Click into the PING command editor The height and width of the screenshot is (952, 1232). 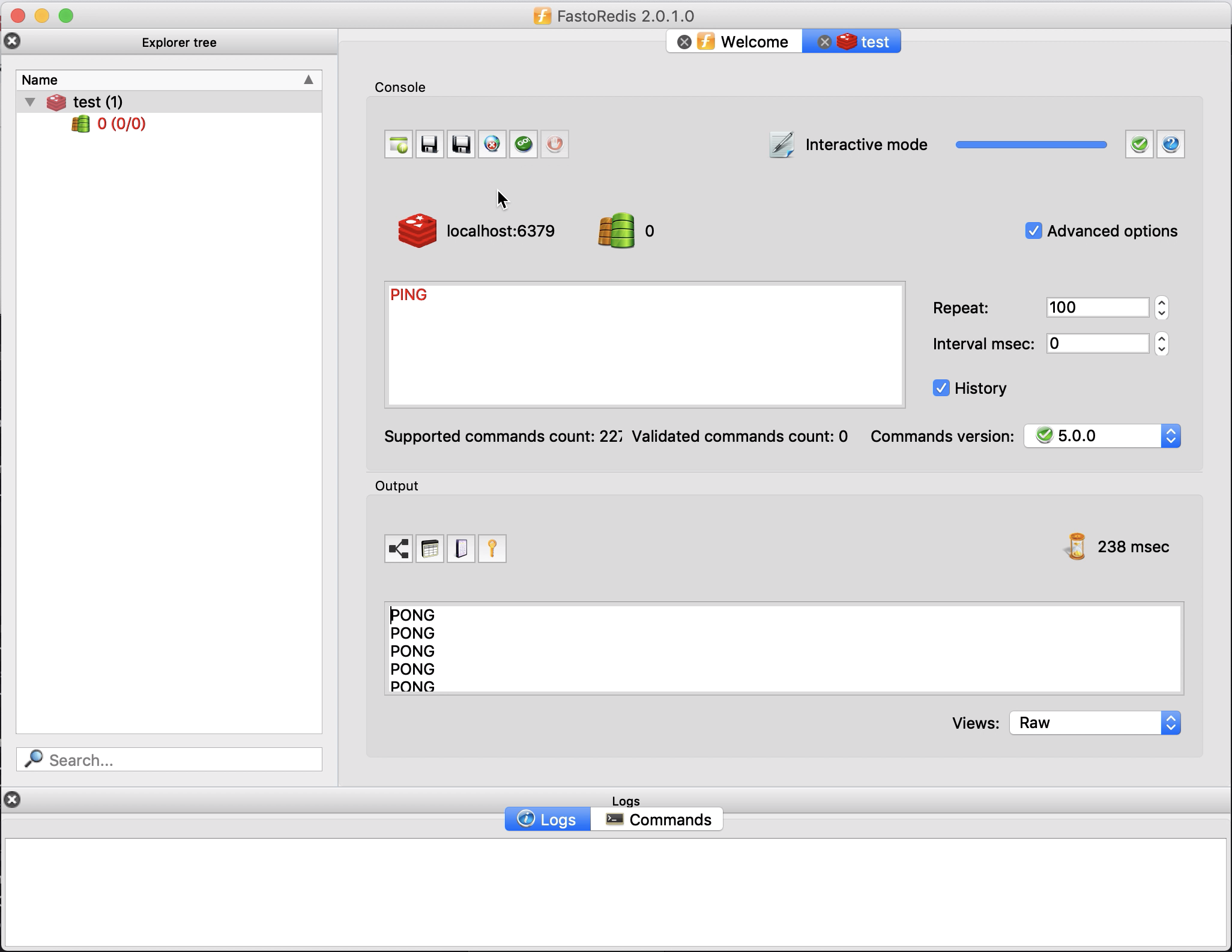coord(645,345)
